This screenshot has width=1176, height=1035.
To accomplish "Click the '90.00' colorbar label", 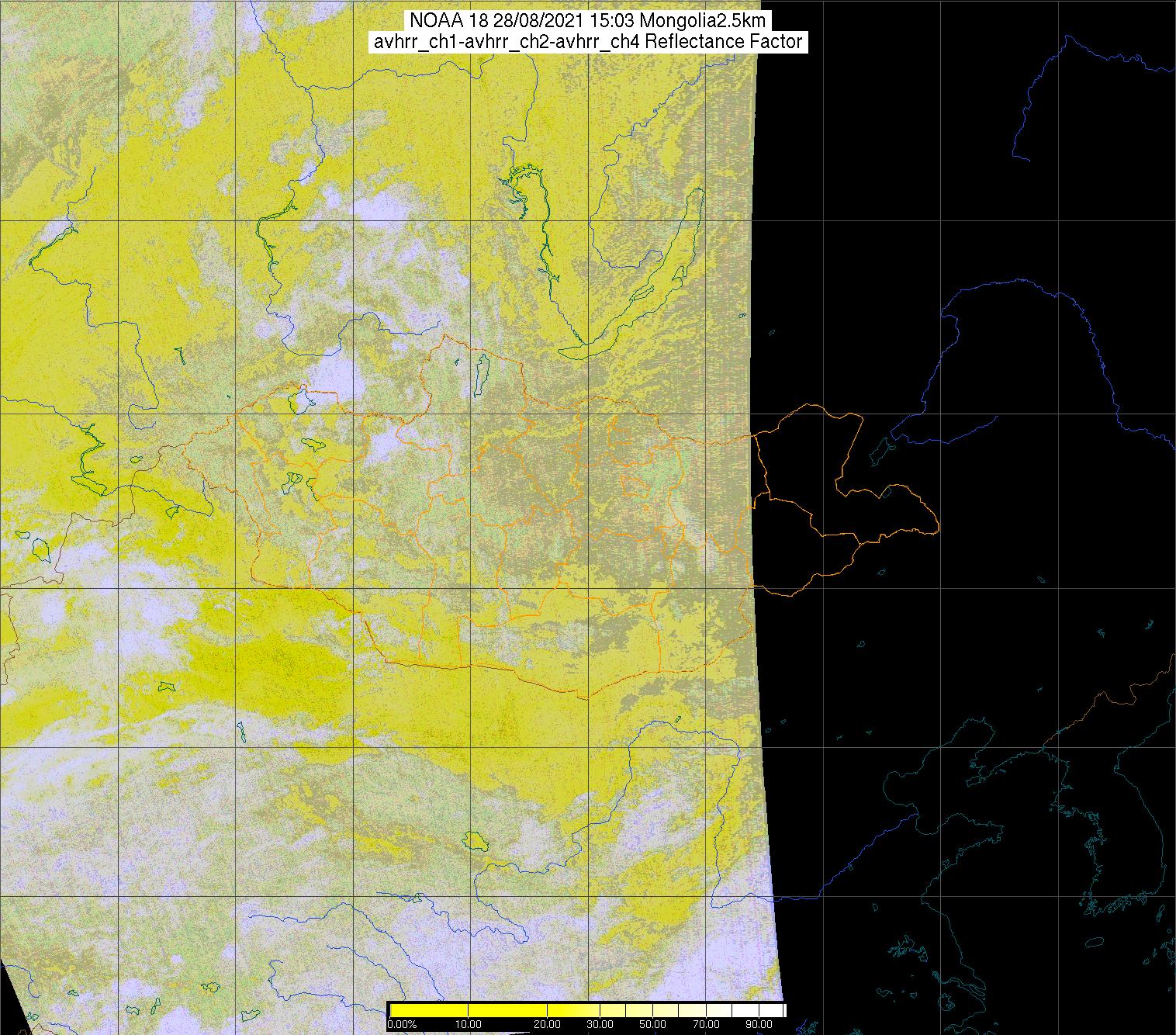I will (760, 1024).
